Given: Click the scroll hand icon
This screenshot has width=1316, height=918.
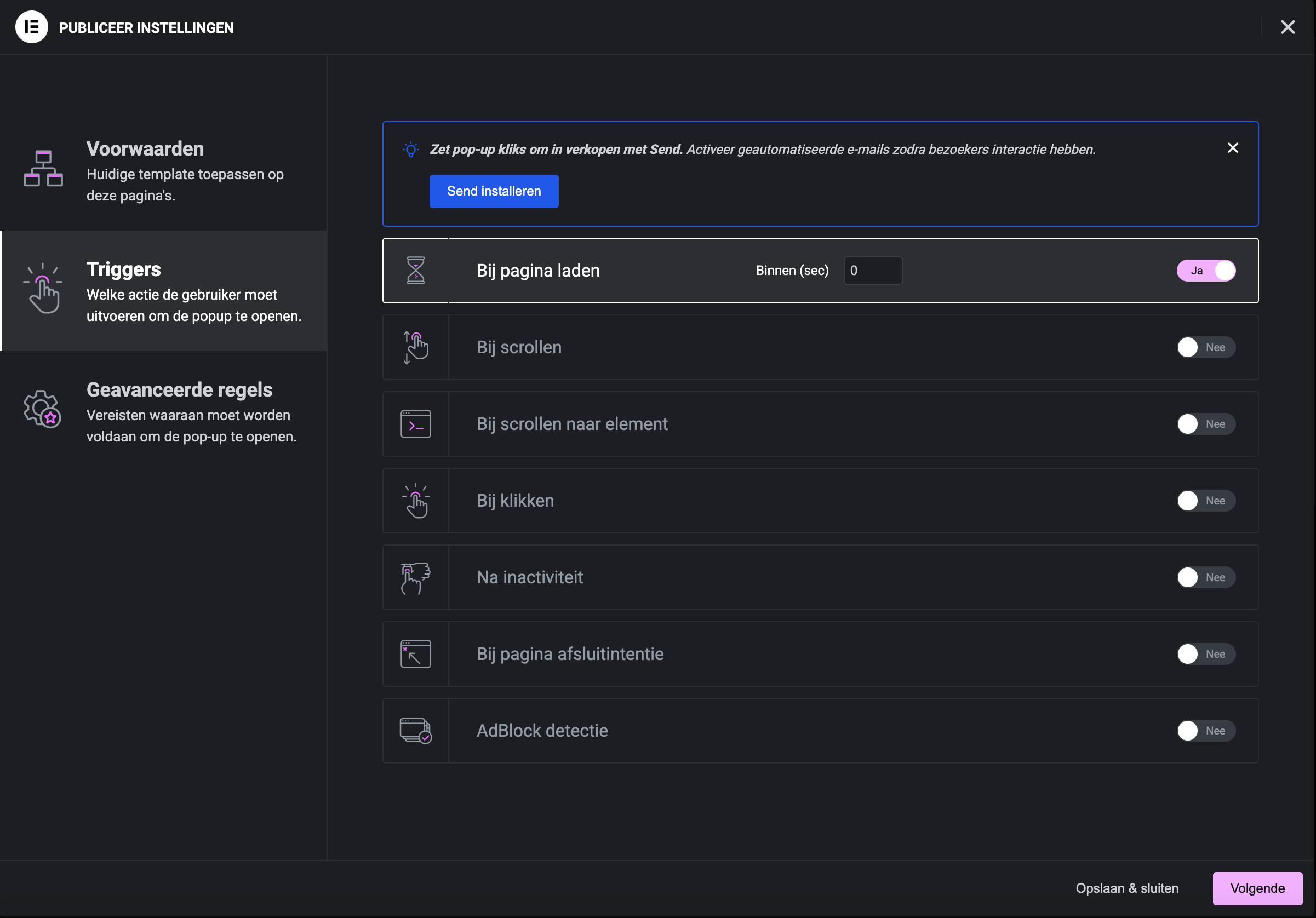Looking at the screenshot, I should coord(415,347).
